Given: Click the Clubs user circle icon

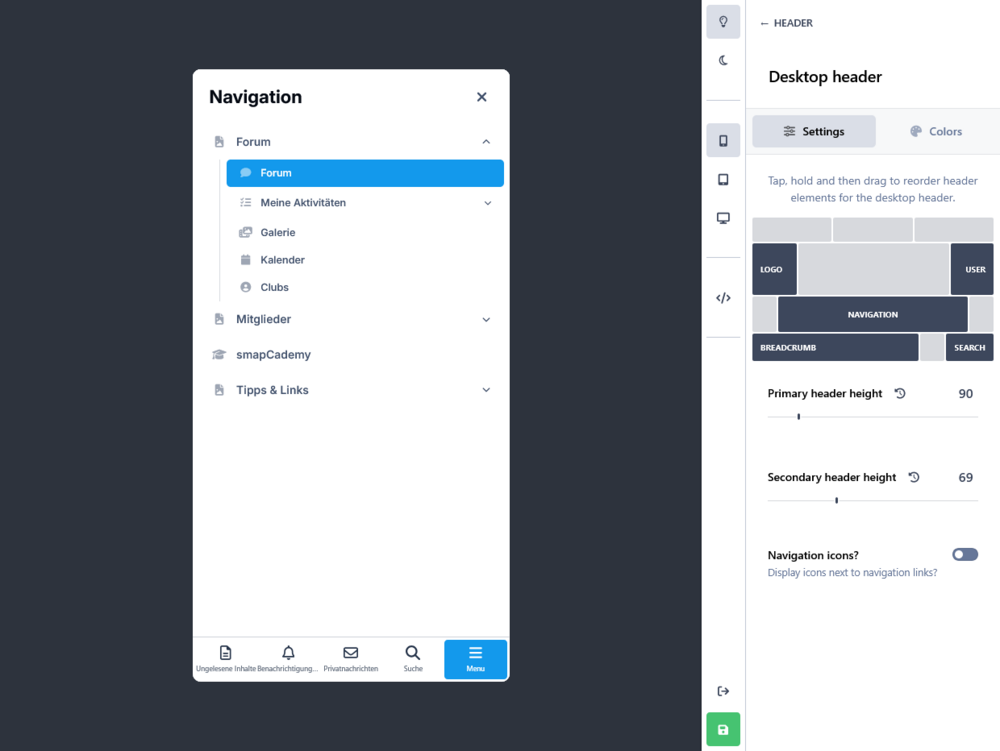Looking at the screenshot, I should pyautogui.click(x=245, y=287).
